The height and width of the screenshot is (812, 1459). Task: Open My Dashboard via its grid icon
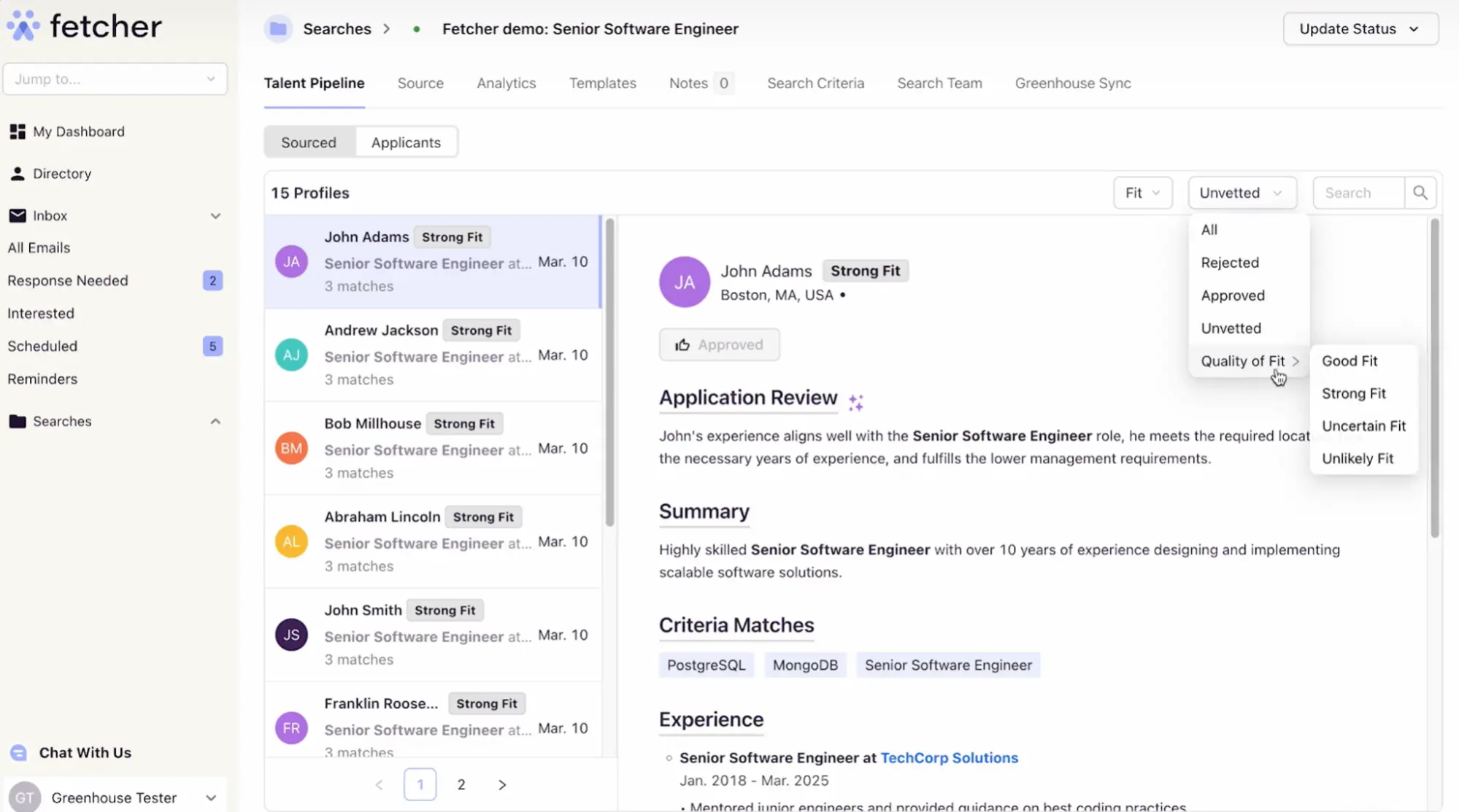(x=18, y=131)
